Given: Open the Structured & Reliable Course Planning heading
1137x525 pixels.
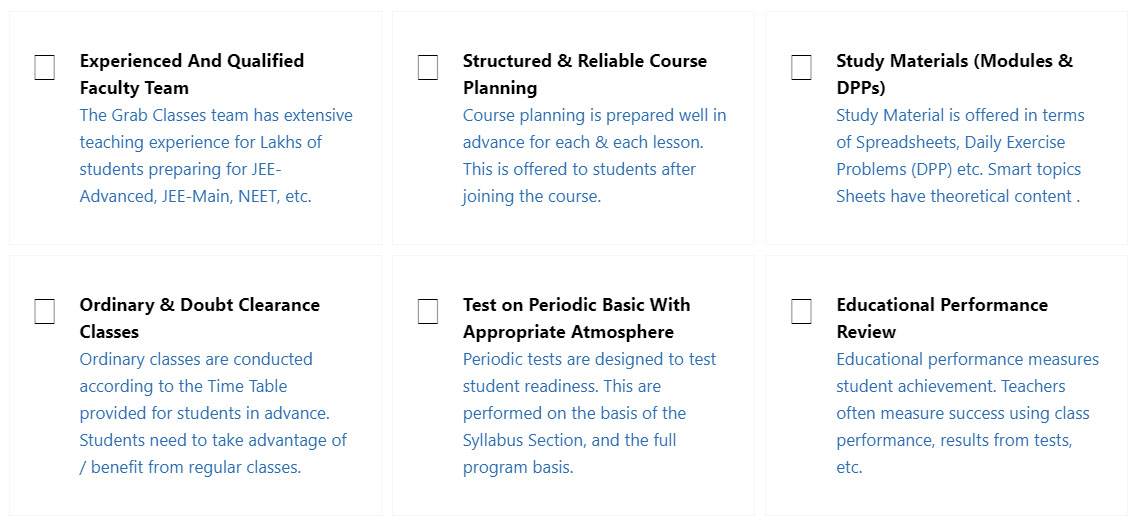Looking at the screenshot, I should point(584,74).
